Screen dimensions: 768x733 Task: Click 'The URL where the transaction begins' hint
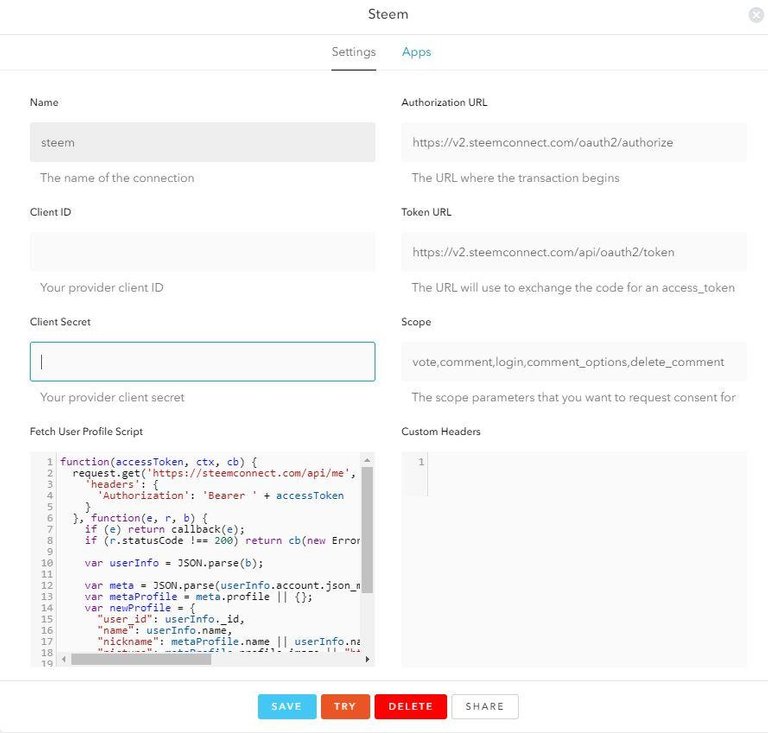[x=516, y=178]
